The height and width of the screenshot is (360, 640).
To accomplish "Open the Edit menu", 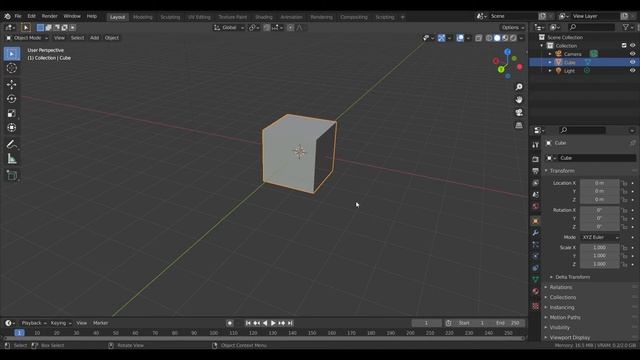I will tap(31, 16).
